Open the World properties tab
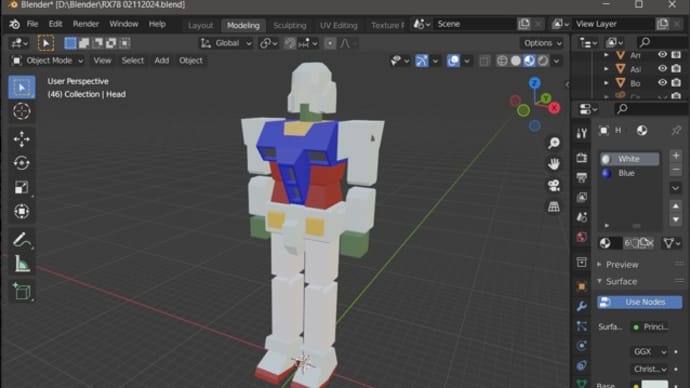The height and width of the screenshot is (388, 690). (x=581, y=237)
